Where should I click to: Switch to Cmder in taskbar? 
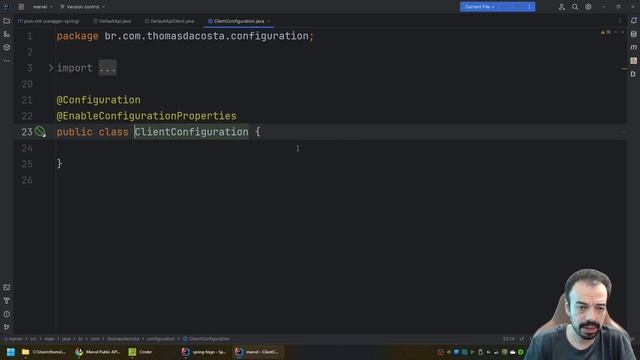[141, 352]
